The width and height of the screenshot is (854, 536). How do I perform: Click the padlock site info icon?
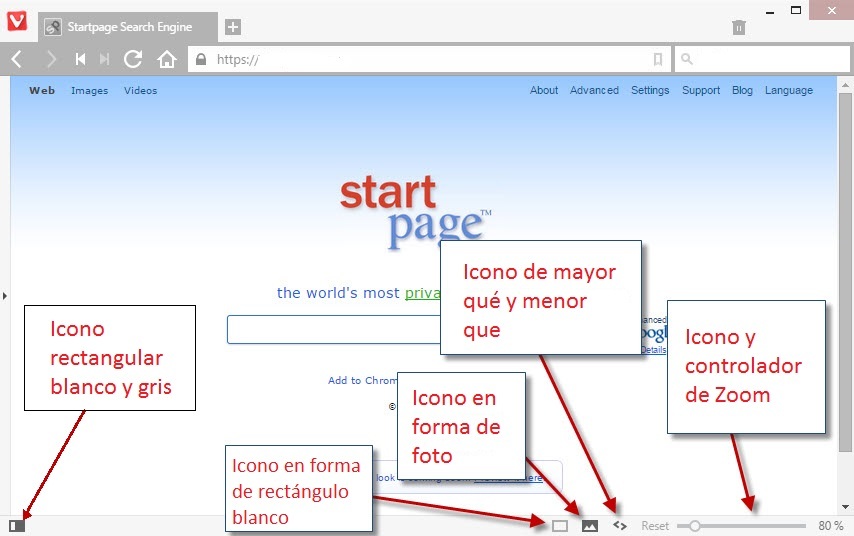(x=201, y=59)
